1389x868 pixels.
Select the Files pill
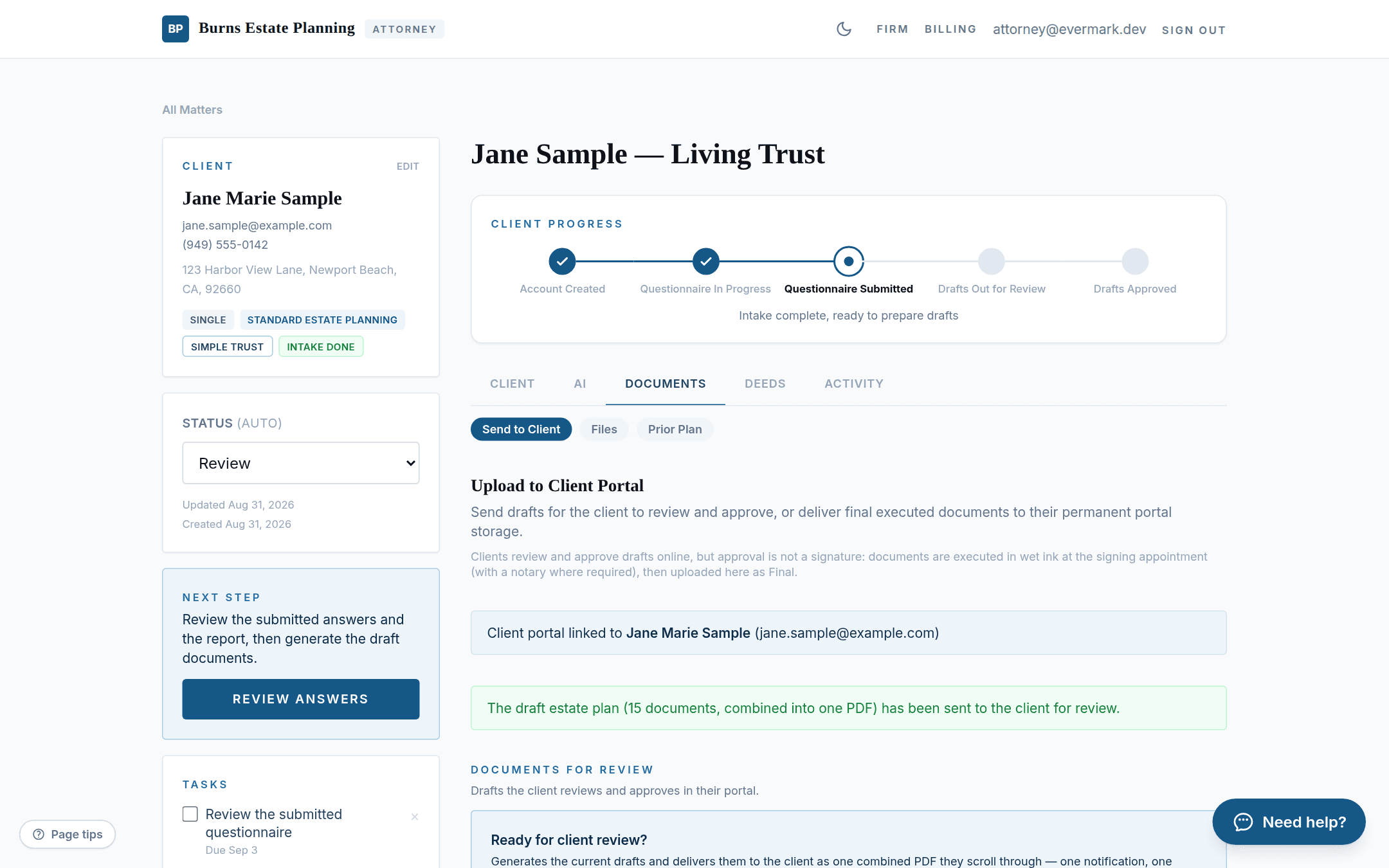click(604, 429)
